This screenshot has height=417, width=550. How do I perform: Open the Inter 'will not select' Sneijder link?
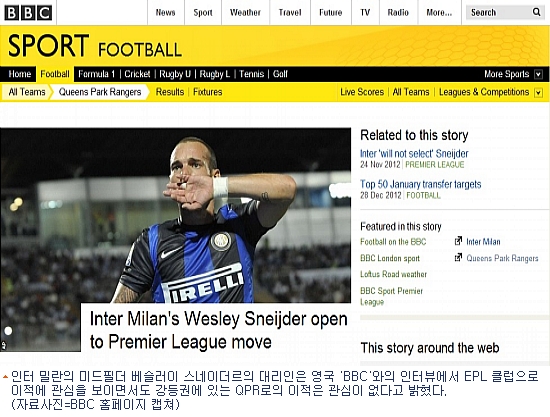[x=414, y=153]
